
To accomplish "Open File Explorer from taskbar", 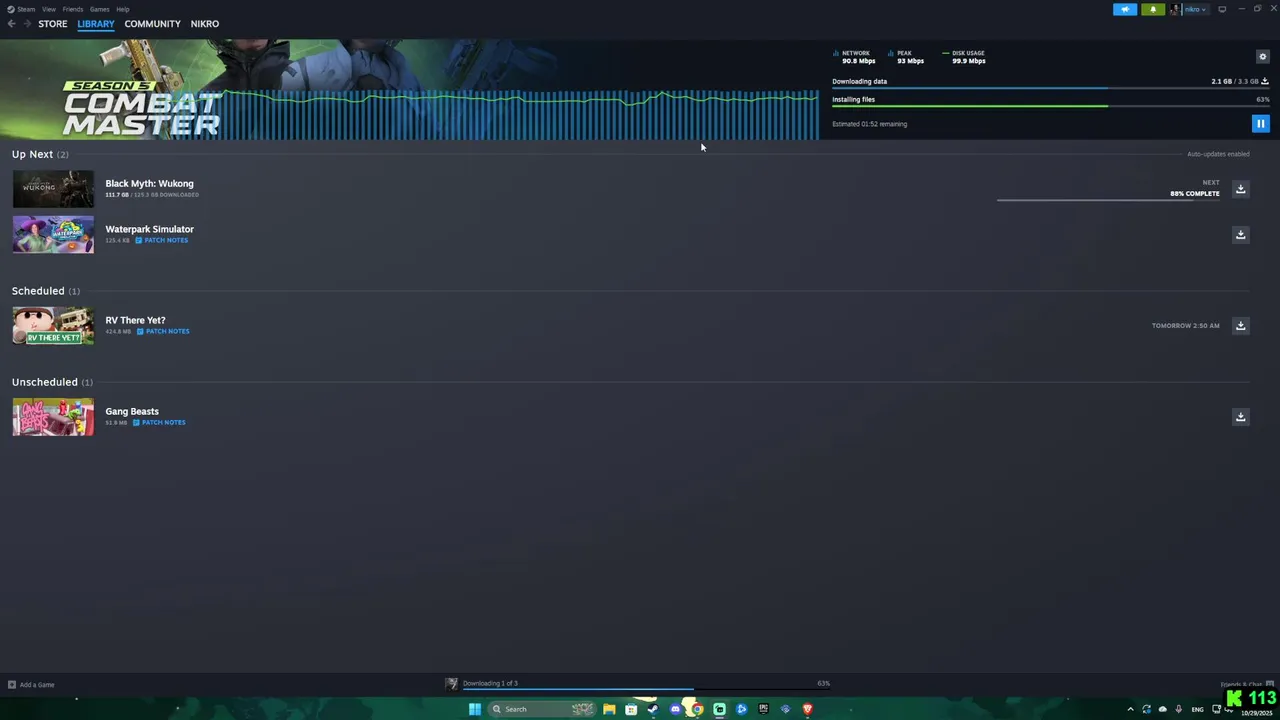I will (x=609, y=709).
